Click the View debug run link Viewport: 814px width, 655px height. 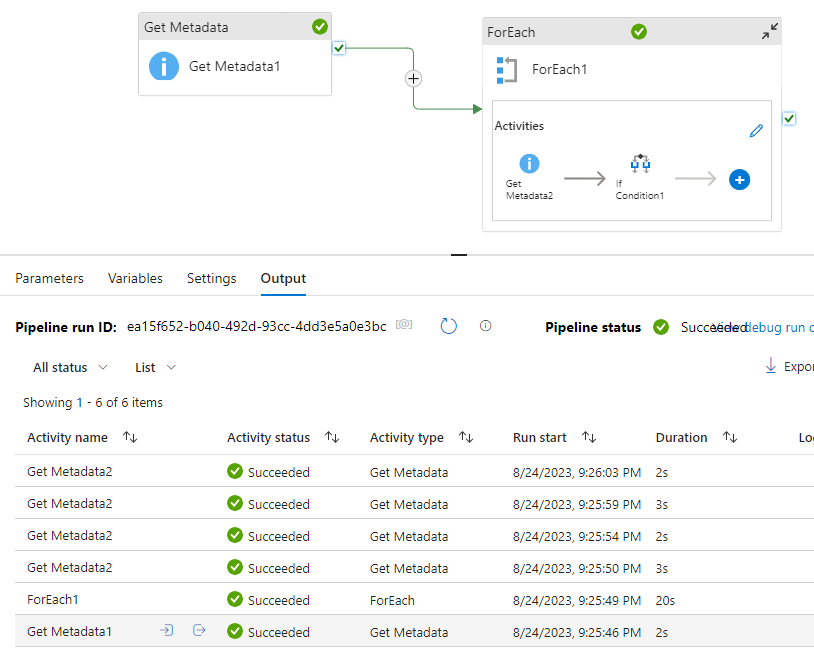(780, 328)
